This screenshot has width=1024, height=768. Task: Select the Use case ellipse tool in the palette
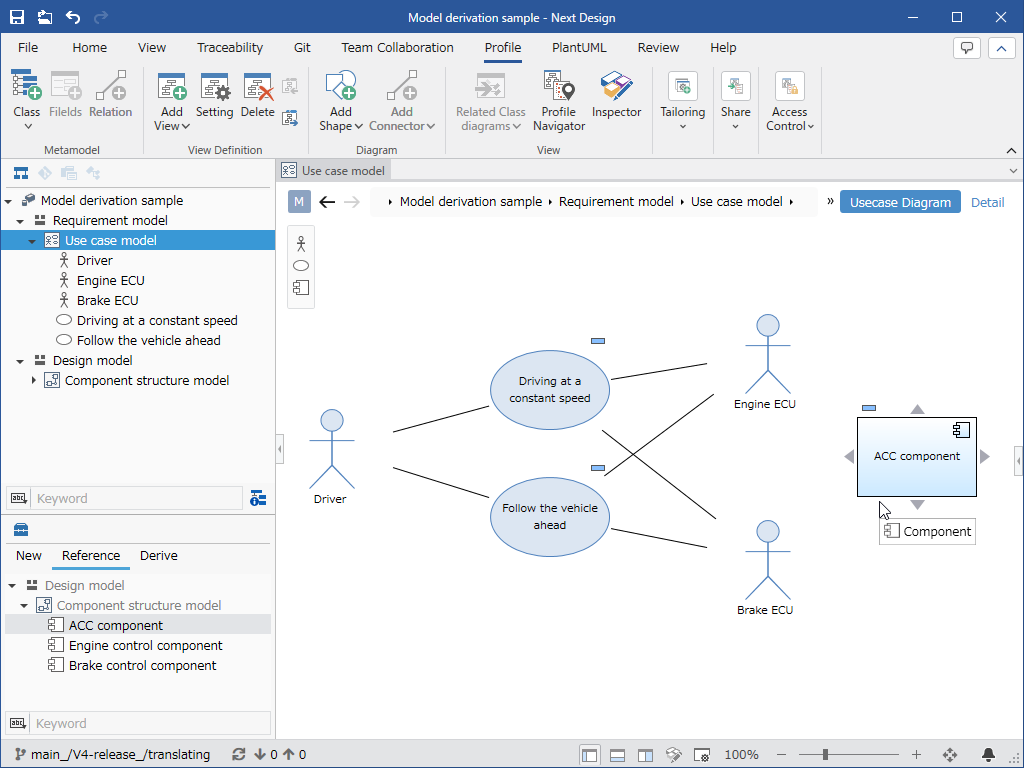(300, 265)
